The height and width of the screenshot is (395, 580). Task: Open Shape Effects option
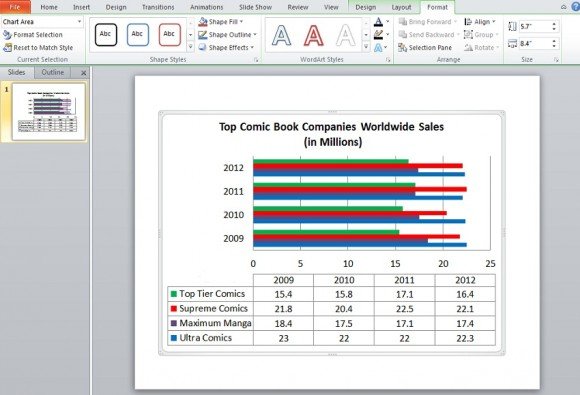click(226, 48)
